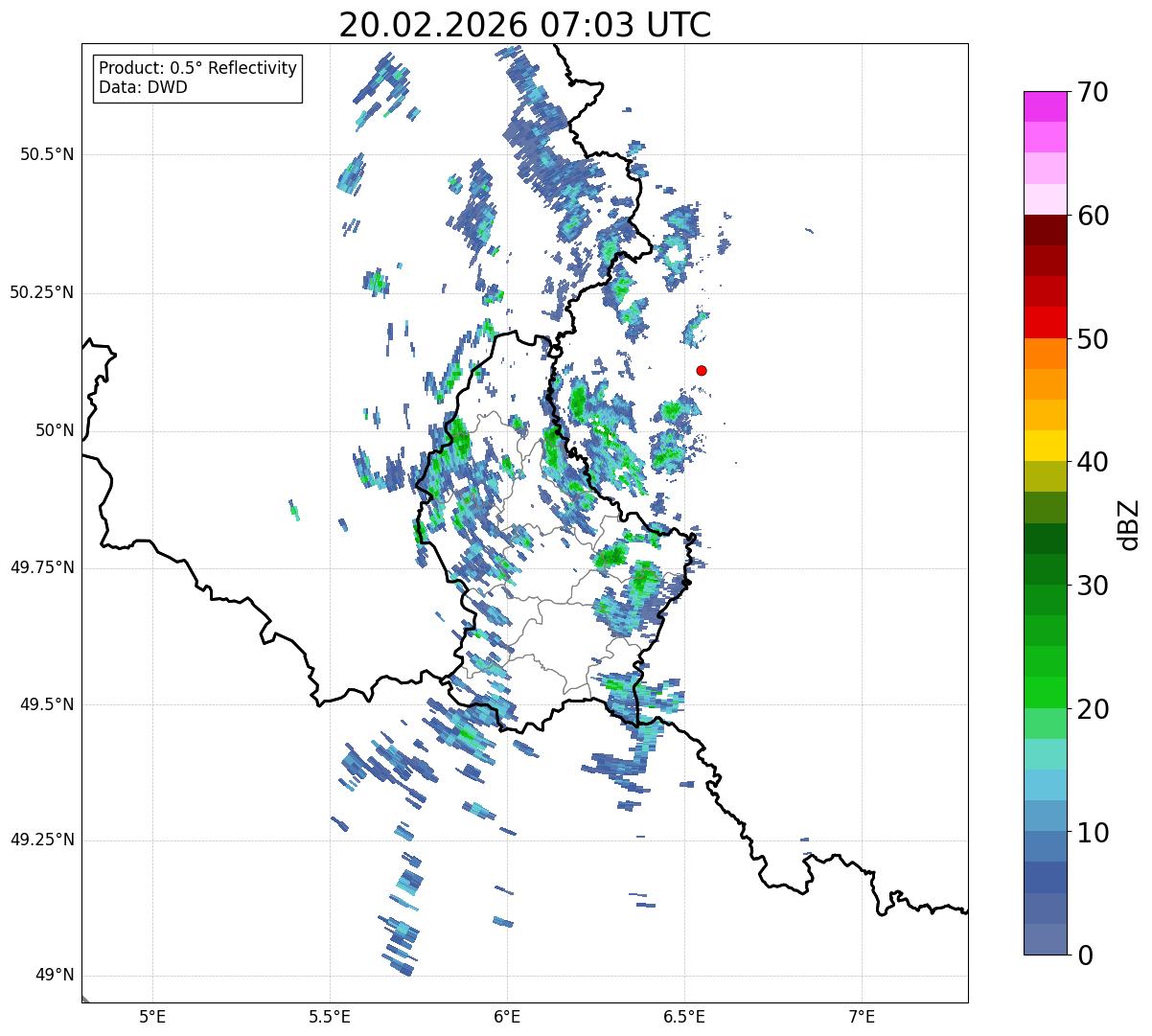Click the "dBZ" colorbar label
The width and height of the screenshot is (1152, 1036).
click(x=1128, y=523)
